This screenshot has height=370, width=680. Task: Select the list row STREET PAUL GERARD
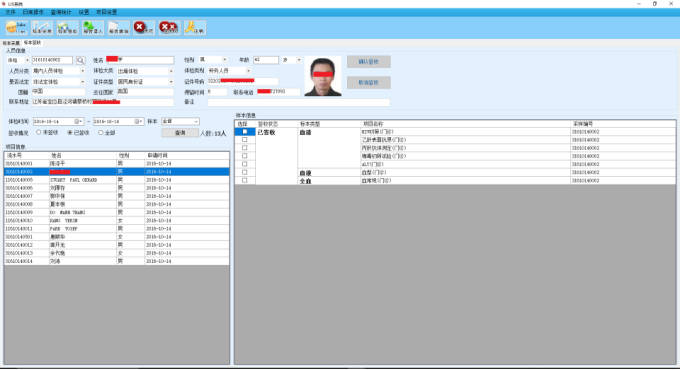pyautogui.click(x=117, y=180)
